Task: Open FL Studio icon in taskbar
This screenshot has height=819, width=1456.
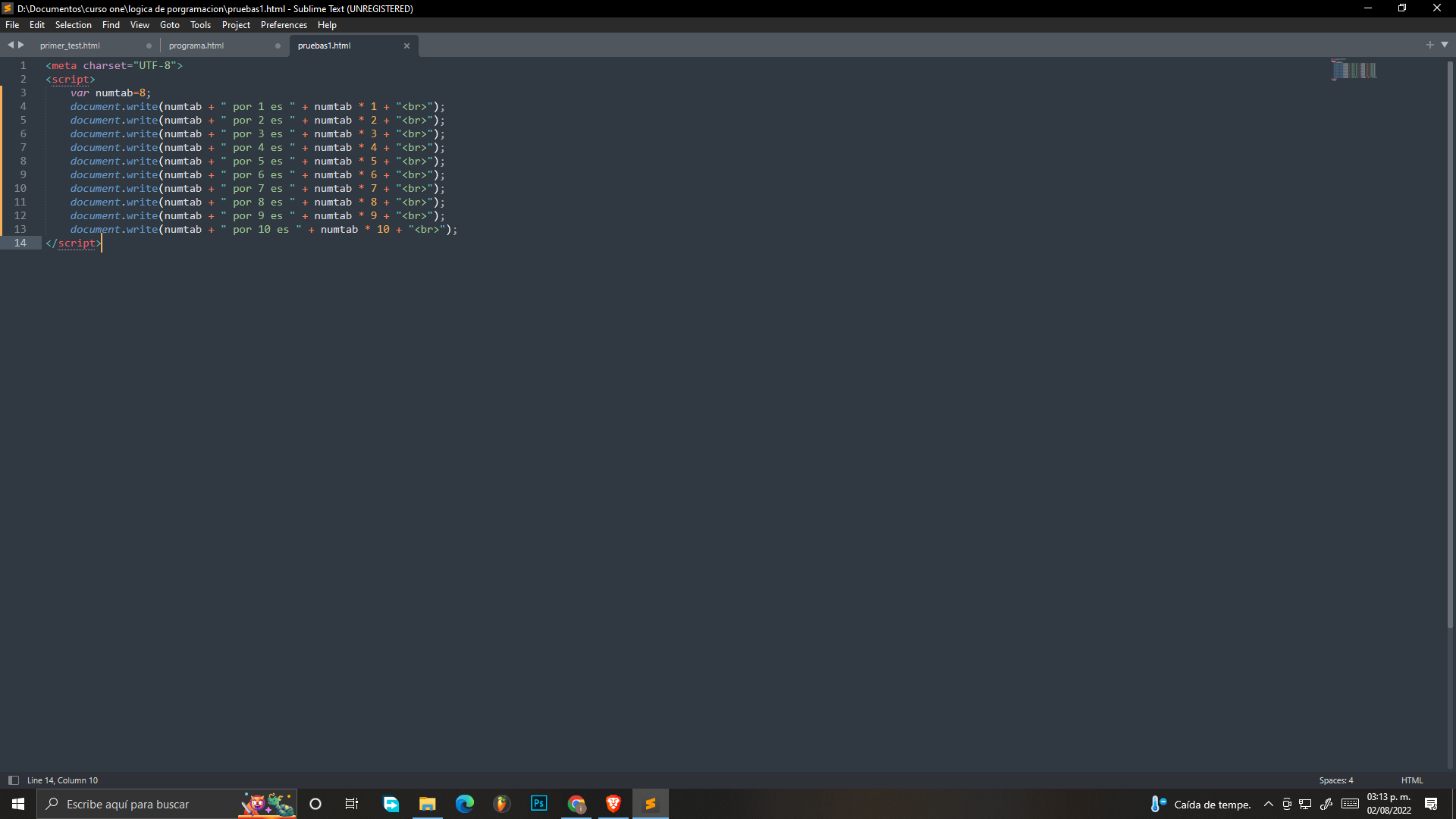Action: 502,804
